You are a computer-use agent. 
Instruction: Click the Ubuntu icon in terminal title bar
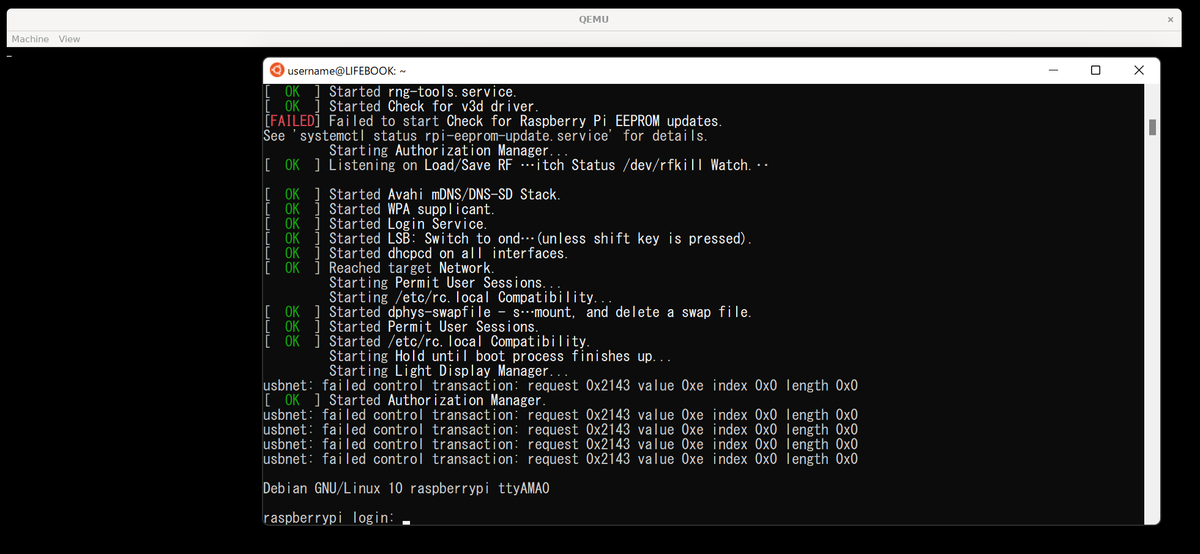tap(277, 70)
